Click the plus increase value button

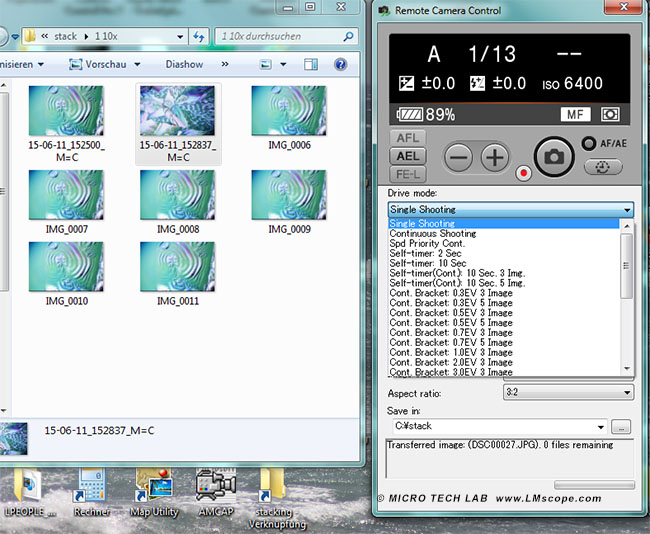pos(495,157)
